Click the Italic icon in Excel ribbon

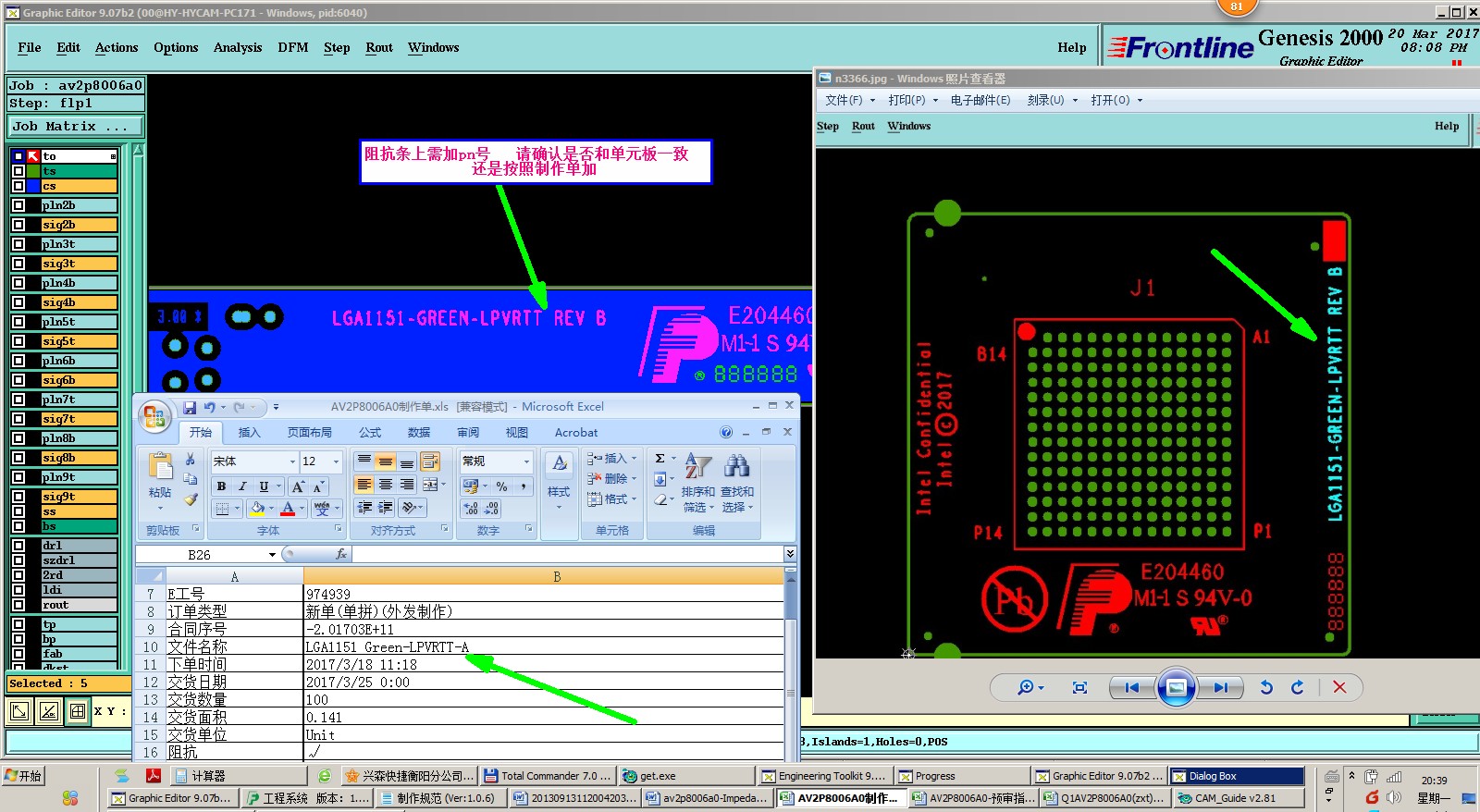click(x=242, y=486)
